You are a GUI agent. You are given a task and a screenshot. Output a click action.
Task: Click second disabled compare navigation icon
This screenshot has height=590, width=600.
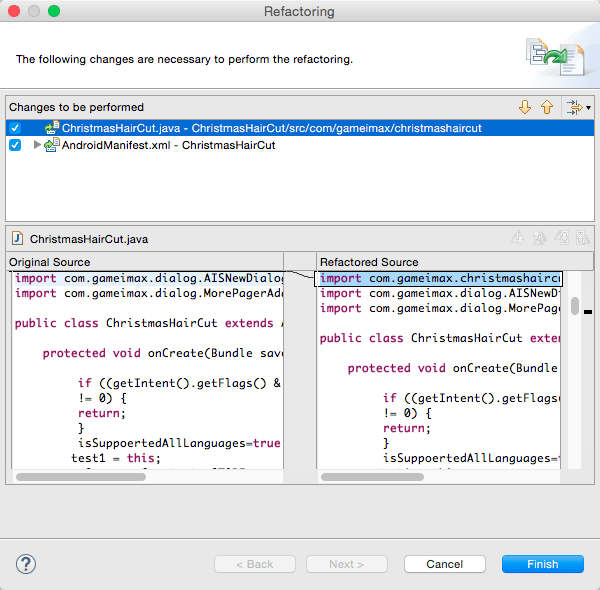point(539,238)
